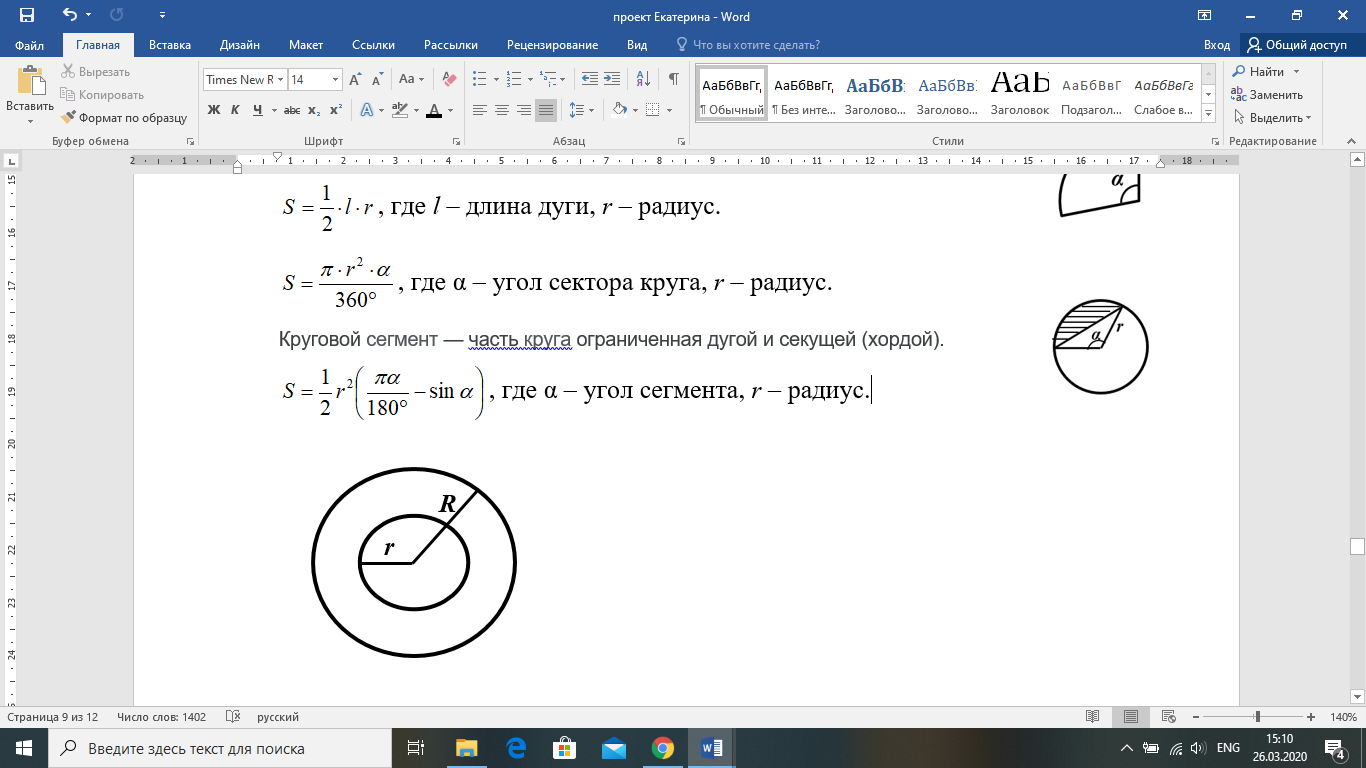Screen dimensions: 1366x768
Task: Click the Общий доступ share button
Action: click(x=1297, y=45)
